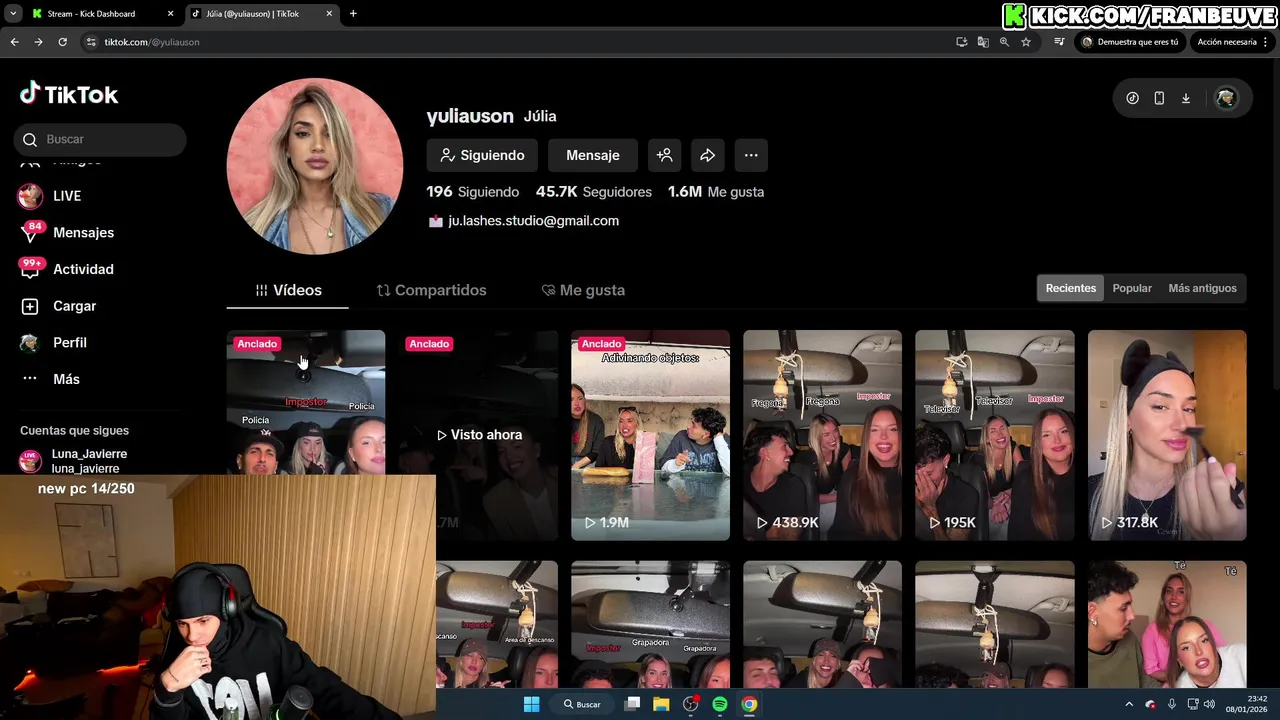Open a new browser tab
The height and width of the screenshot is (720, 1280).
click(353, 14)
